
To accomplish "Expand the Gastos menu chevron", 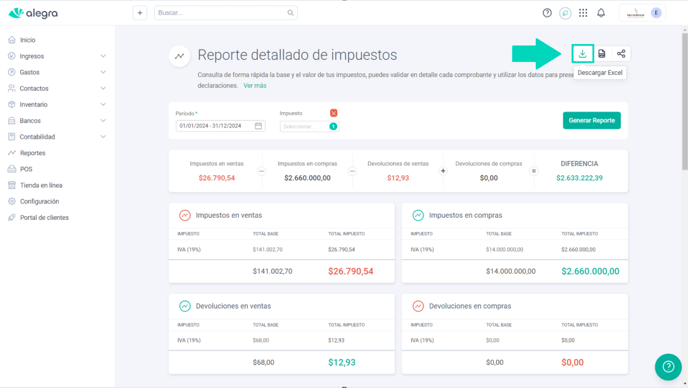I will click(x=103, y=72).
